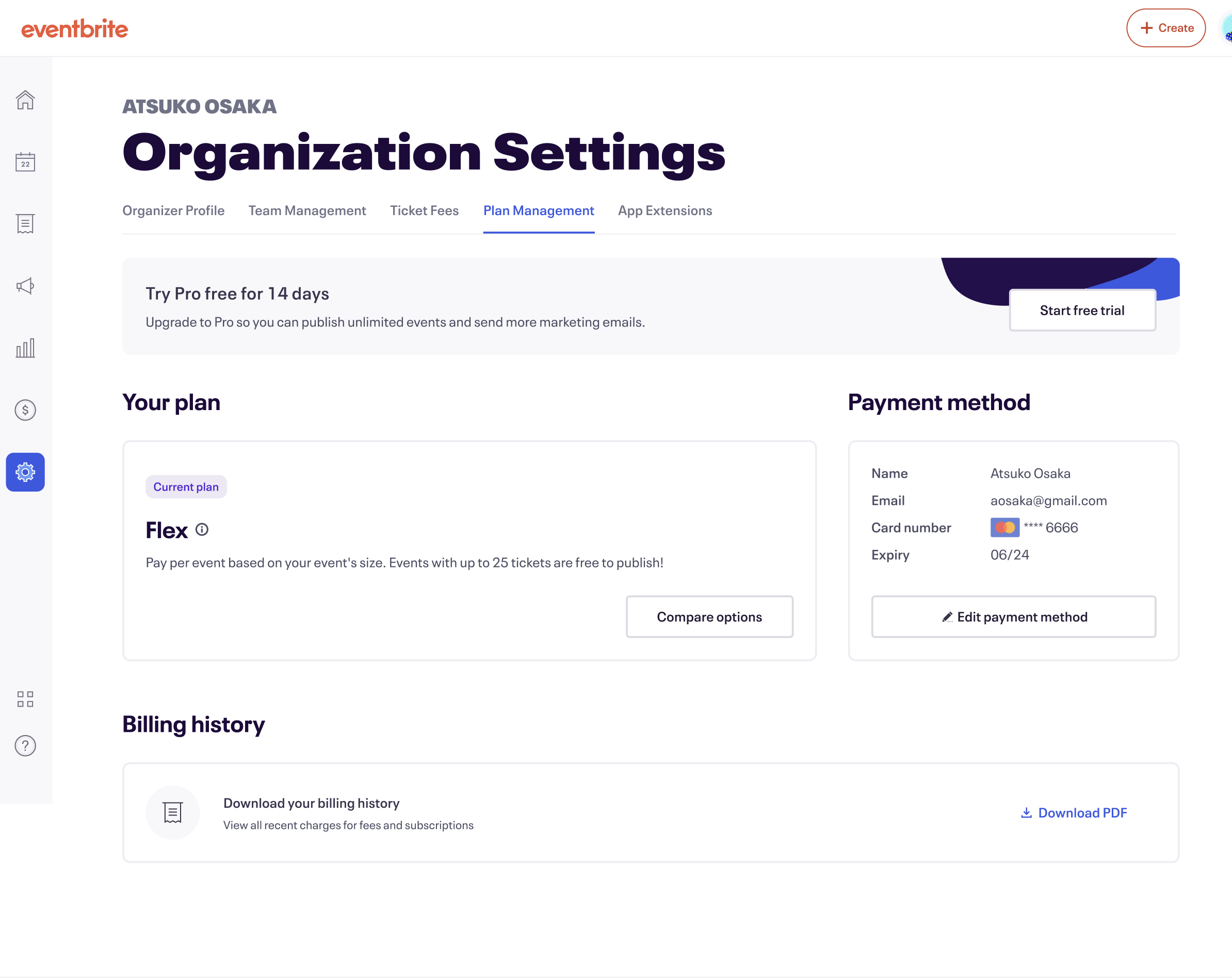Open the Apps grid icon
This screenshot has height=978, width=1232.
pyautogui.click(x=25, y=698)
